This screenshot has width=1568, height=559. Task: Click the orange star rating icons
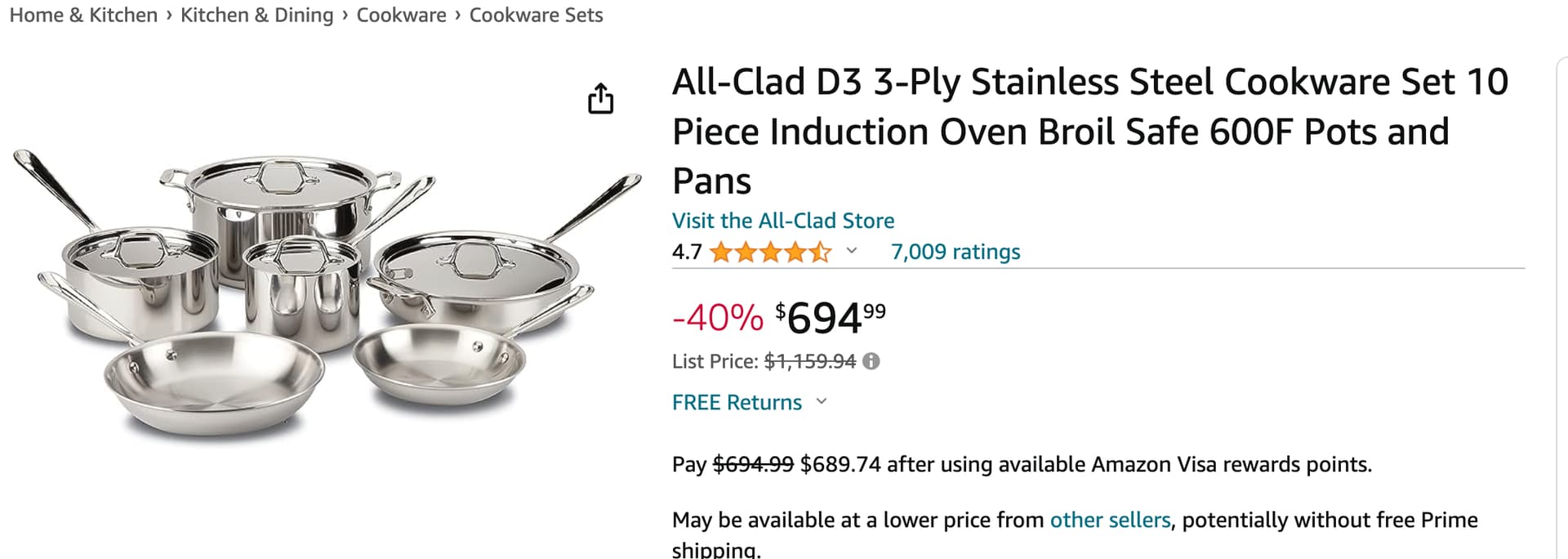click(x=769, y=252)
